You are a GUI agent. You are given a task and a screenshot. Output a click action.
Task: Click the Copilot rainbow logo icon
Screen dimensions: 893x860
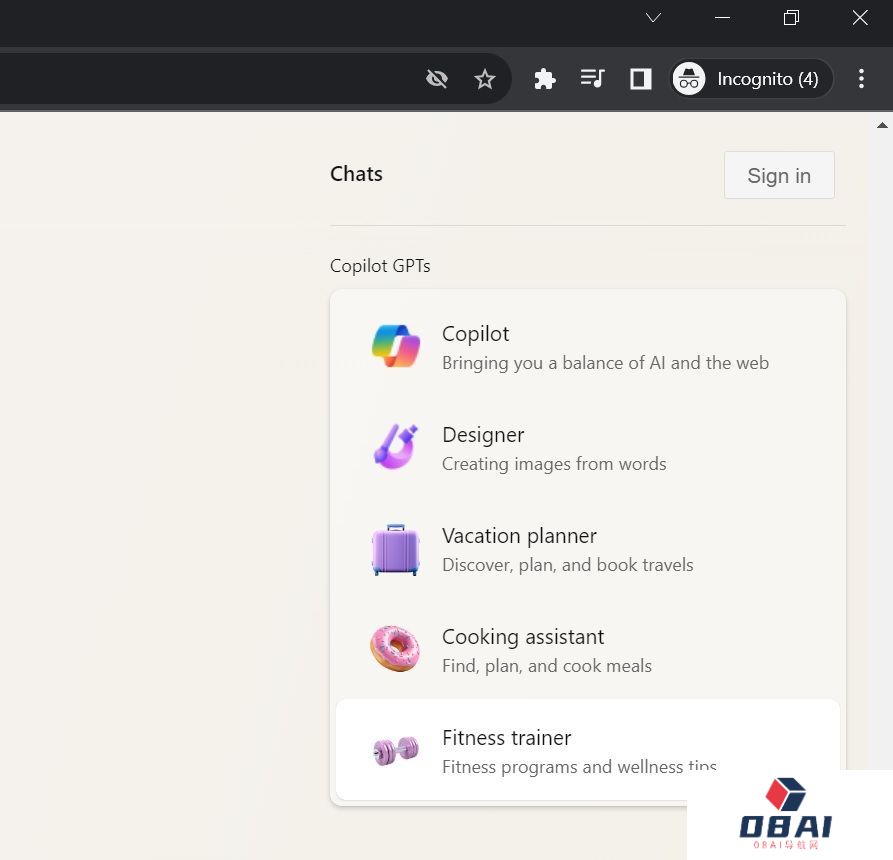pyautogui.click(x=396, y=346)
